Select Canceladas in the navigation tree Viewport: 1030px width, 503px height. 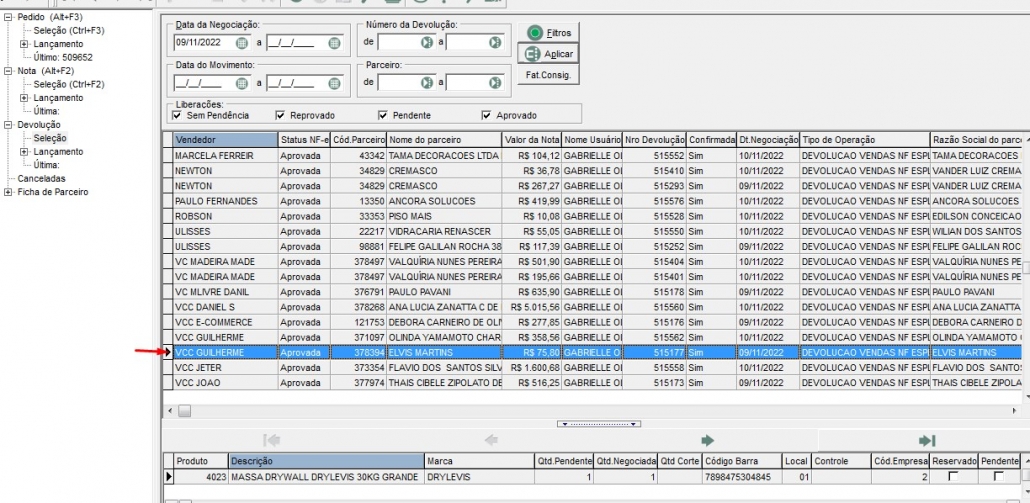[40, 178]
